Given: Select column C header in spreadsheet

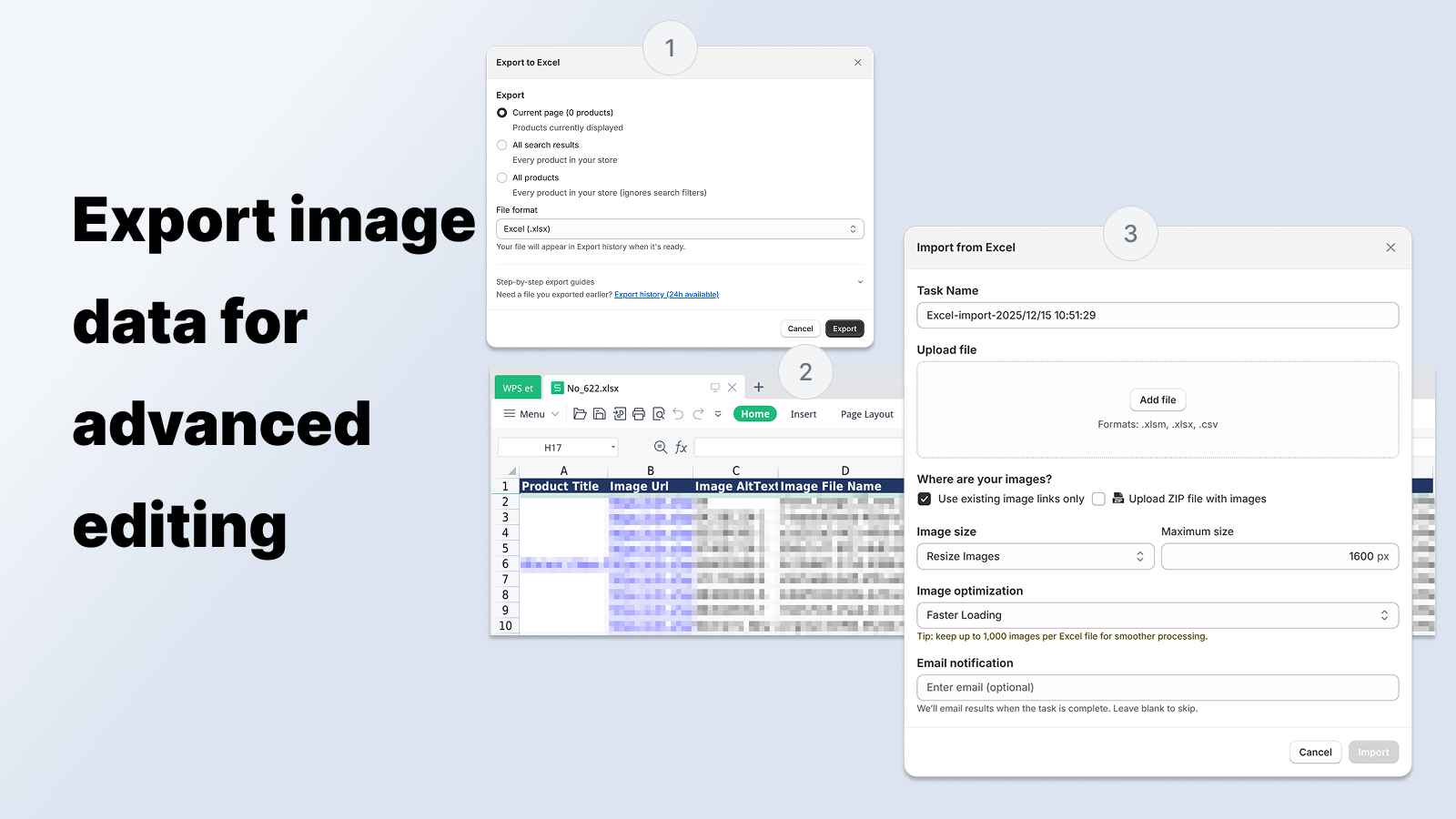Looking at the screenshot, I should point(735,470).
